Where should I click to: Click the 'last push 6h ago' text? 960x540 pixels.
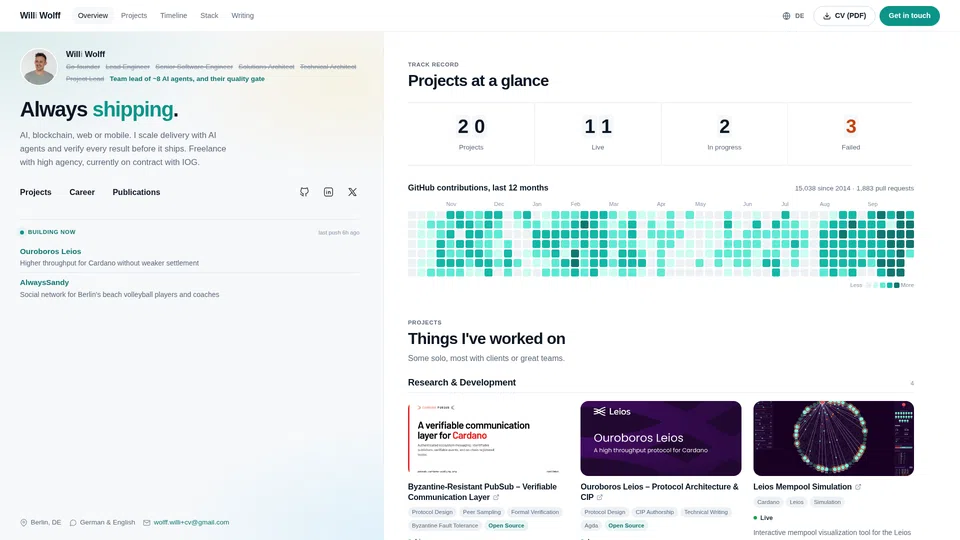pyautogui.click(x=339, y=233)
